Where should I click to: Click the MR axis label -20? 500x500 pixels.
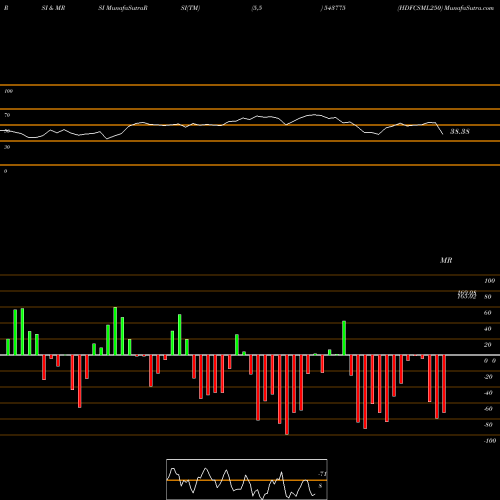coord(488,377)
